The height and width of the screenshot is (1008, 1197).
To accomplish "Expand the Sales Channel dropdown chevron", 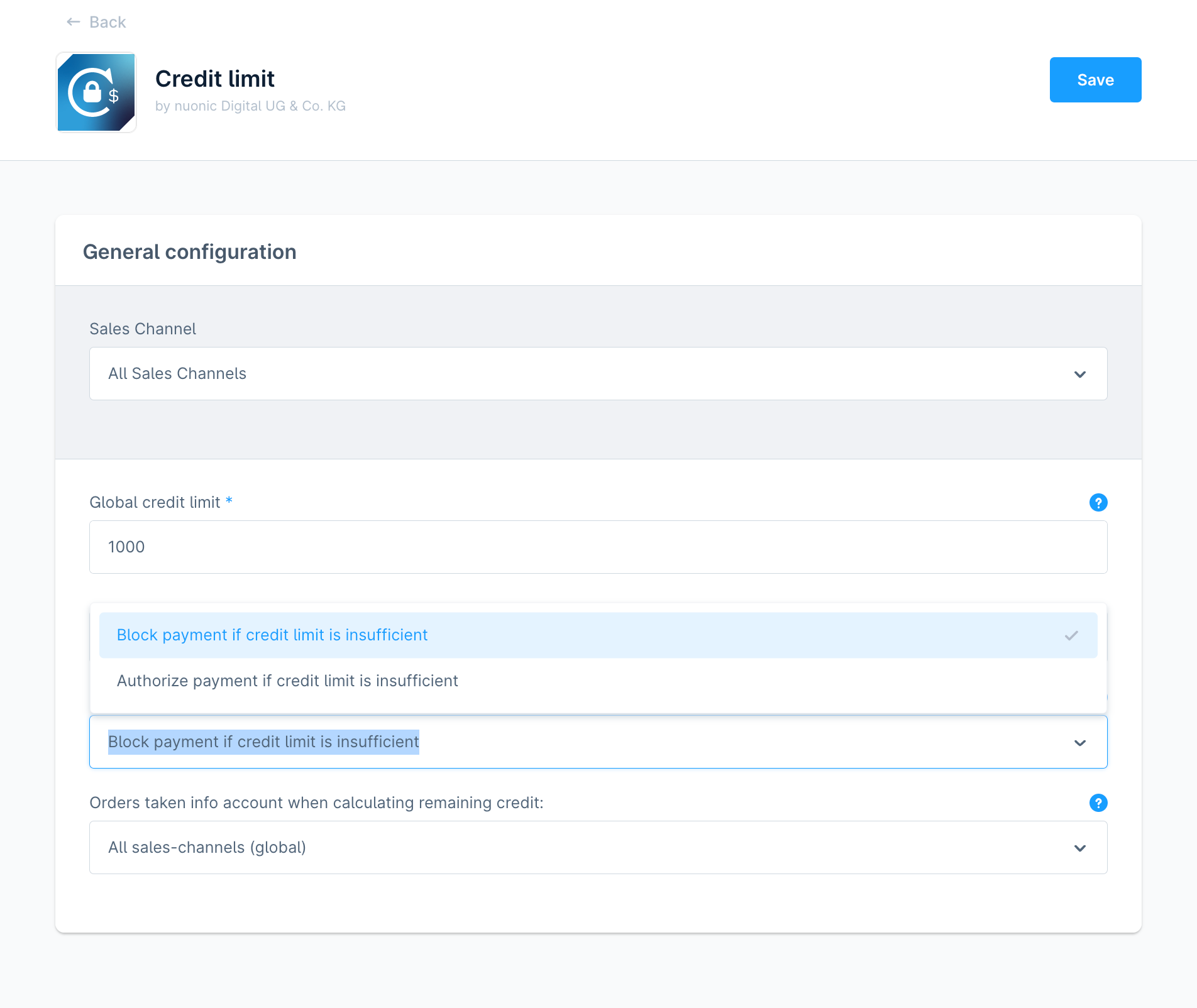I will coord(1079,374).
